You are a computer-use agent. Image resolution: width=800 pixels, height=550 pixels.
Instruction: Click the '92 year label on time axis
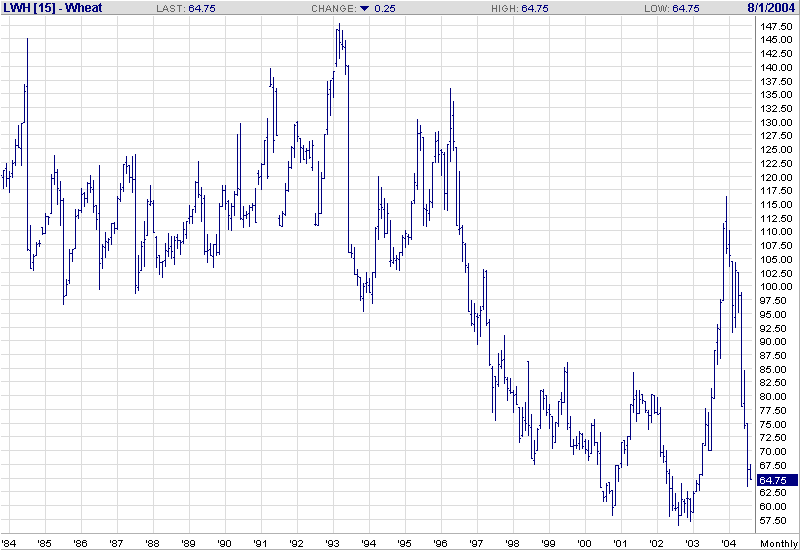coord(296,543)
